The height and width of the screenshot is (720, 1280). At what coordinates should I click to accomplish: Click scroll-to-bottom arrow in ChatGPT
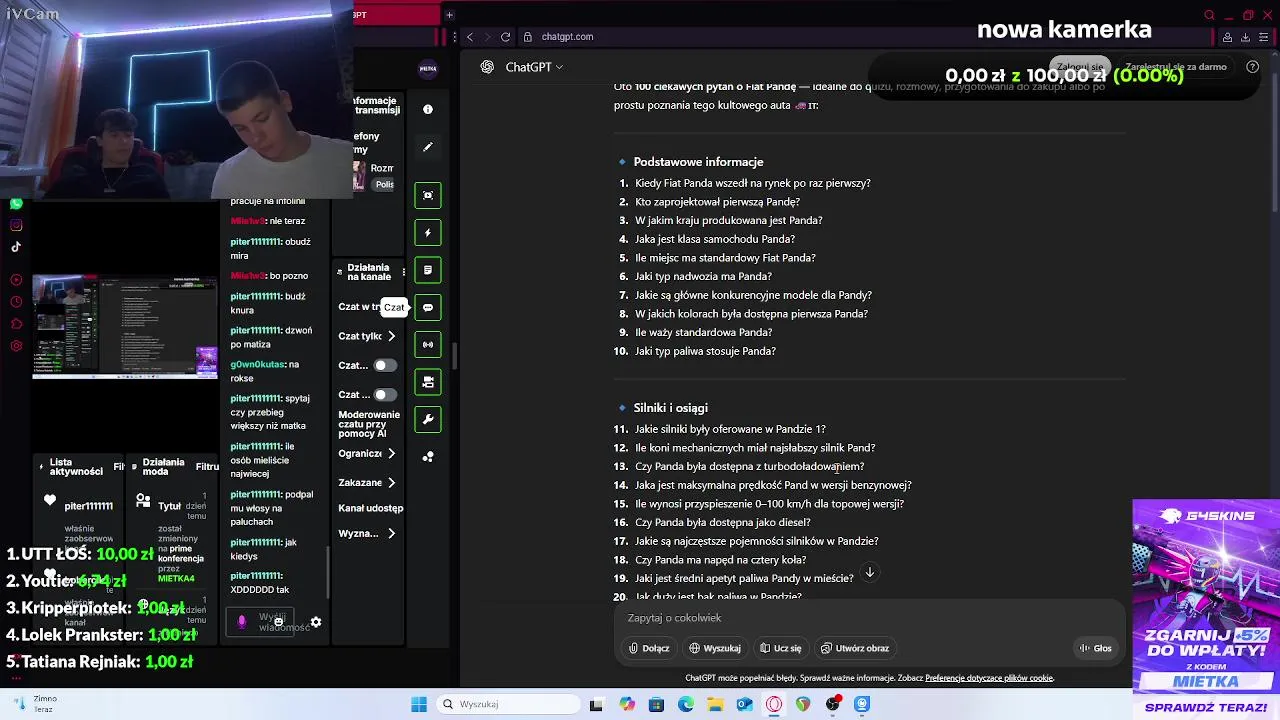point(870,573)
